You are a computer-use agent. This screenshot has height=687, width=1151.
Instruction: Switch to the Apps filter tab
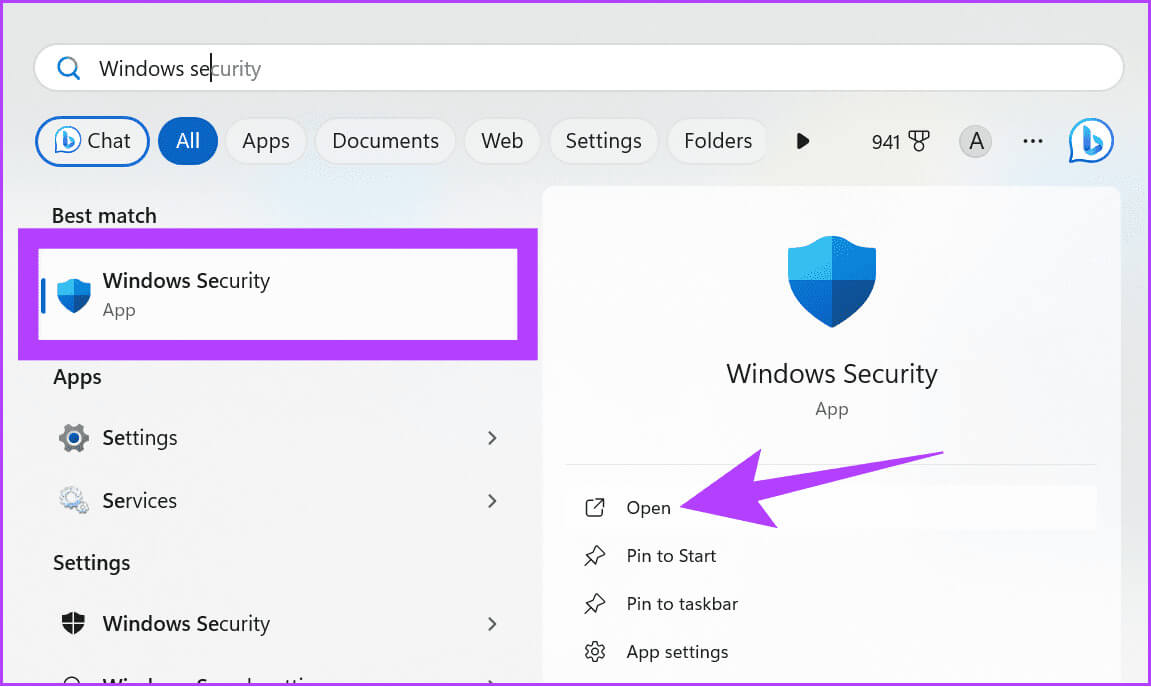[266, 141]
